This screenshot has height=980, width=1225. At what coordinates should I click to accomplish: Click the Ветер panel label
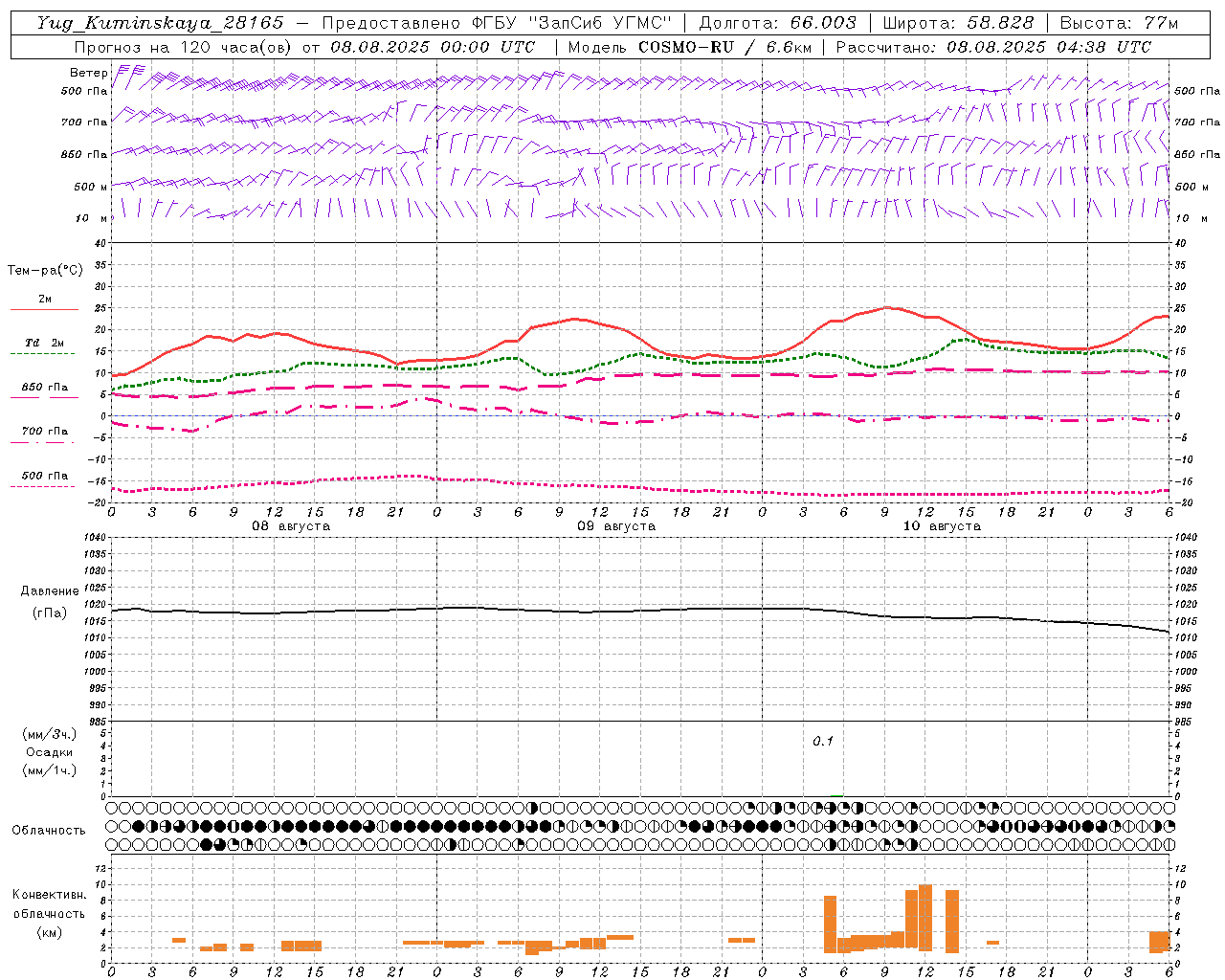pos(88,73)
